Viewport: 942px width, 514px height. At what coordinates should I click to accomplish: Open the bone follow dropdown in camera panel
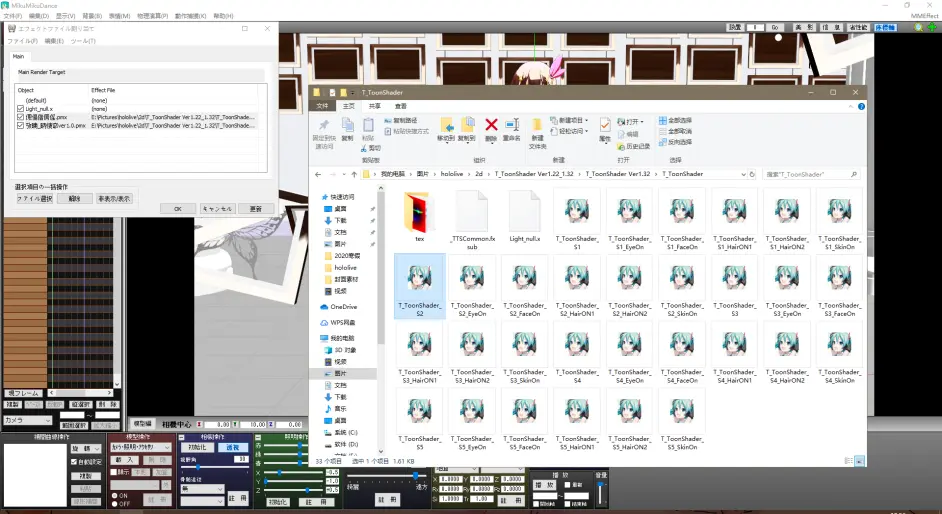[202, 489]
